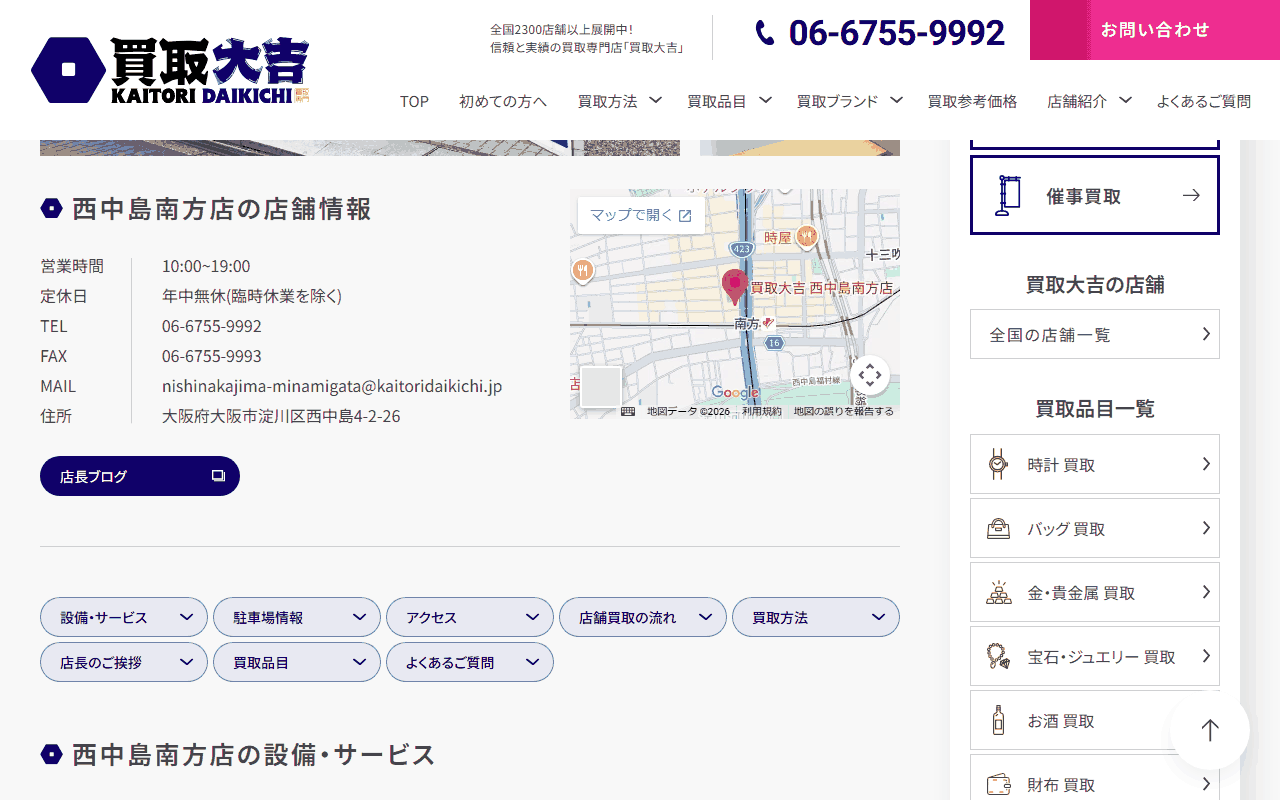Screen dimensions: 1280x800
Task: Expand the 買取ブランド header menu chevron
Action: pyautogui.click(x=896, y=100)
